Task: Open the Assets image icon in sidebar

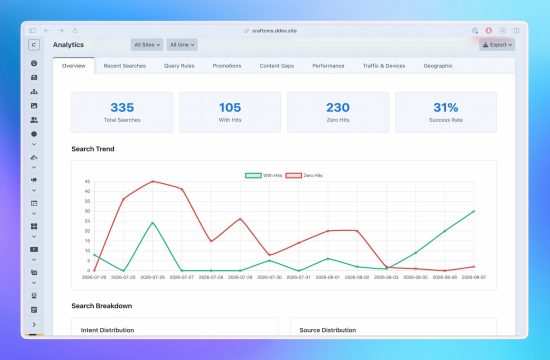Action: click(x=34, y=106)
